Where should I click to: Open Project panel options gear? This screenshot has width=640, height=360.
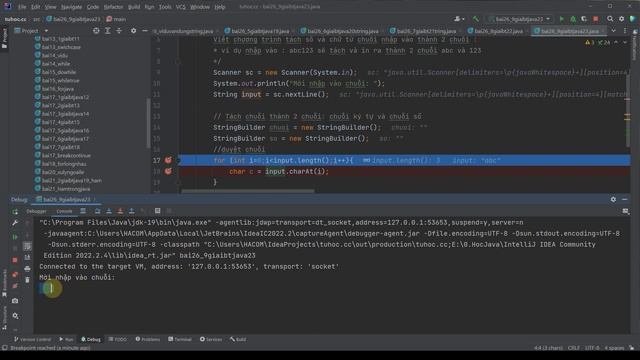point(133,31)
